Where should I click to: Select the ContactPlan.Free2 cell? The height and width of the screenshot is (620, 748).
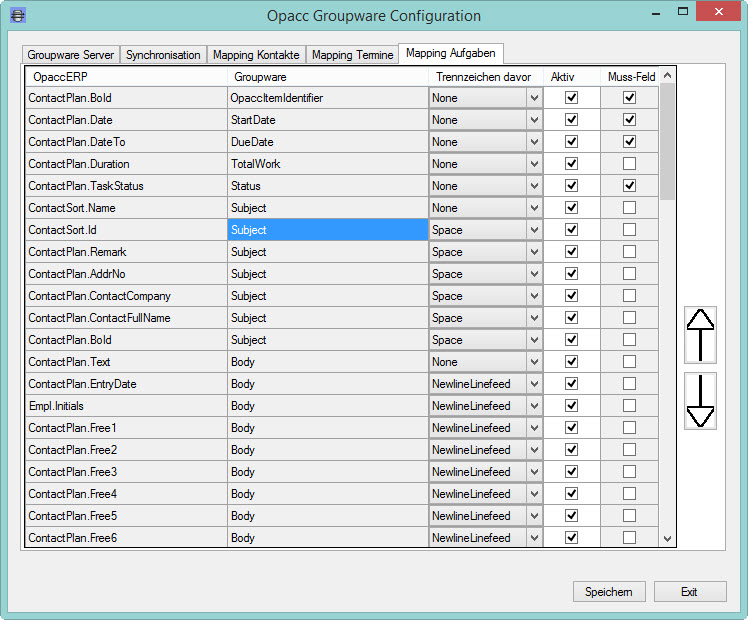[126, 450]
